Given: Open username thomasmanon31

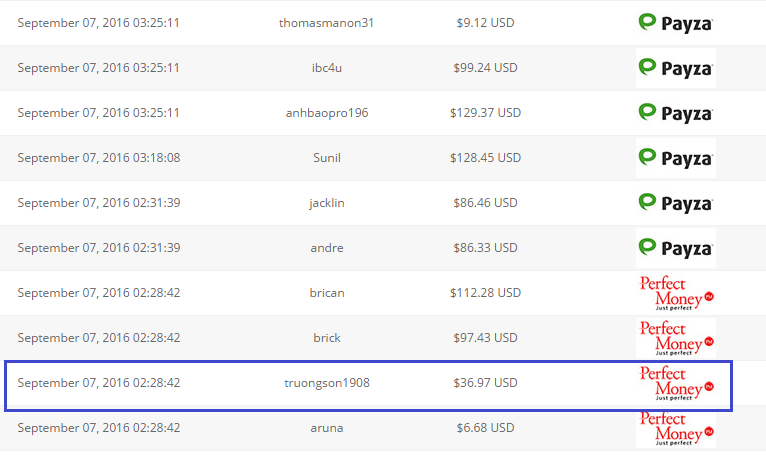Looking at the screenshot, I should click(327, 23).
